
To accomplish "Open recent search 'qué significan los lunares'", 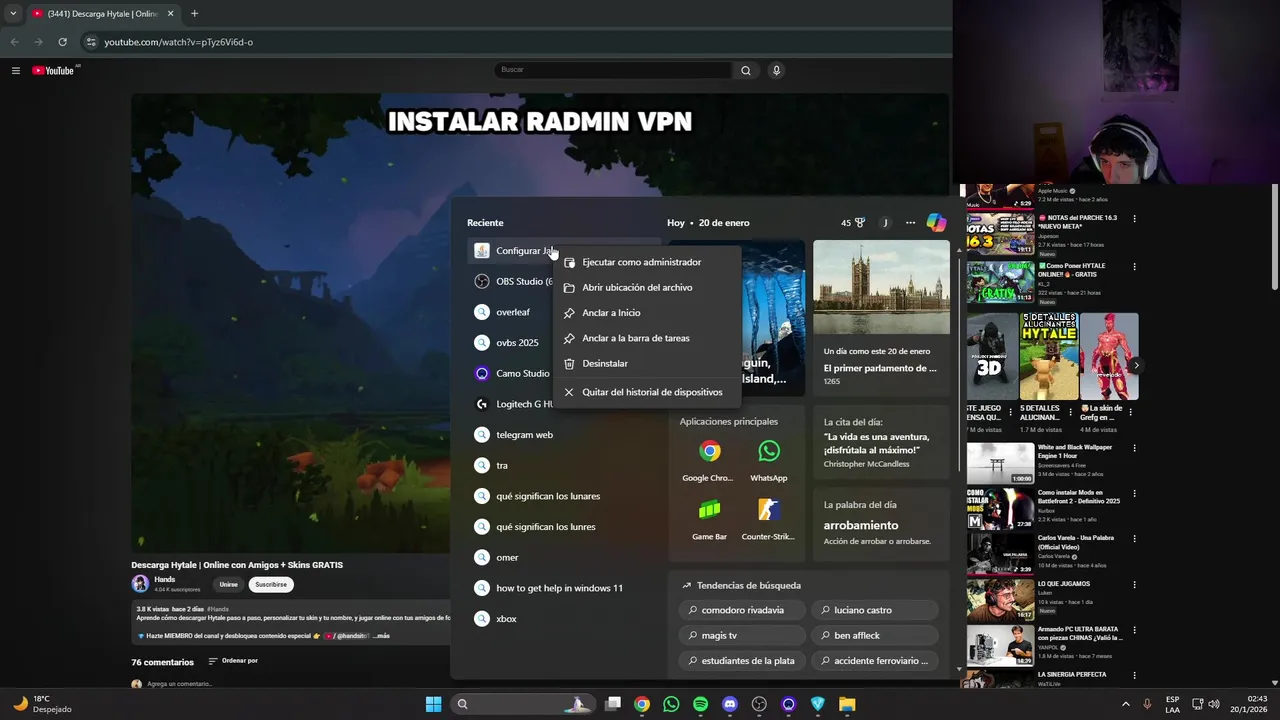I will pos(563,496).
